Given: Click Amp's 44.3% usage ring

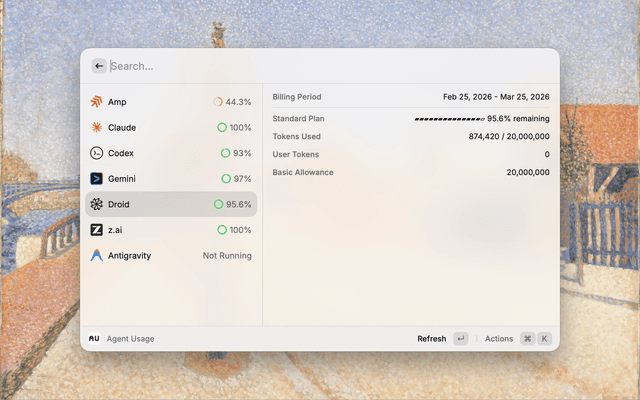Looking at the screenshot, I should click(218, 102).
